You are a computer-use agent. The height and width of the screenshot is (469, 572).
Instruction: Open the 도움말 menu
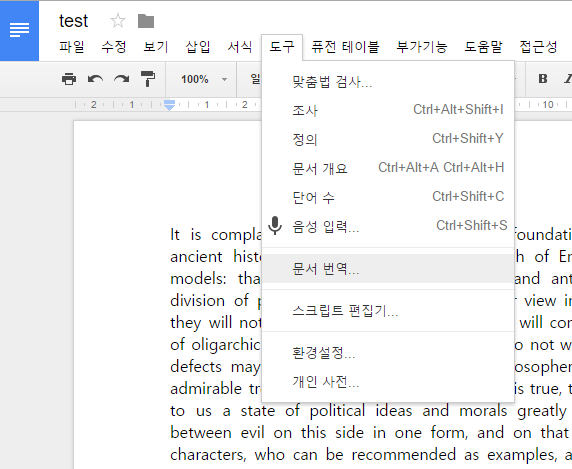483,47
